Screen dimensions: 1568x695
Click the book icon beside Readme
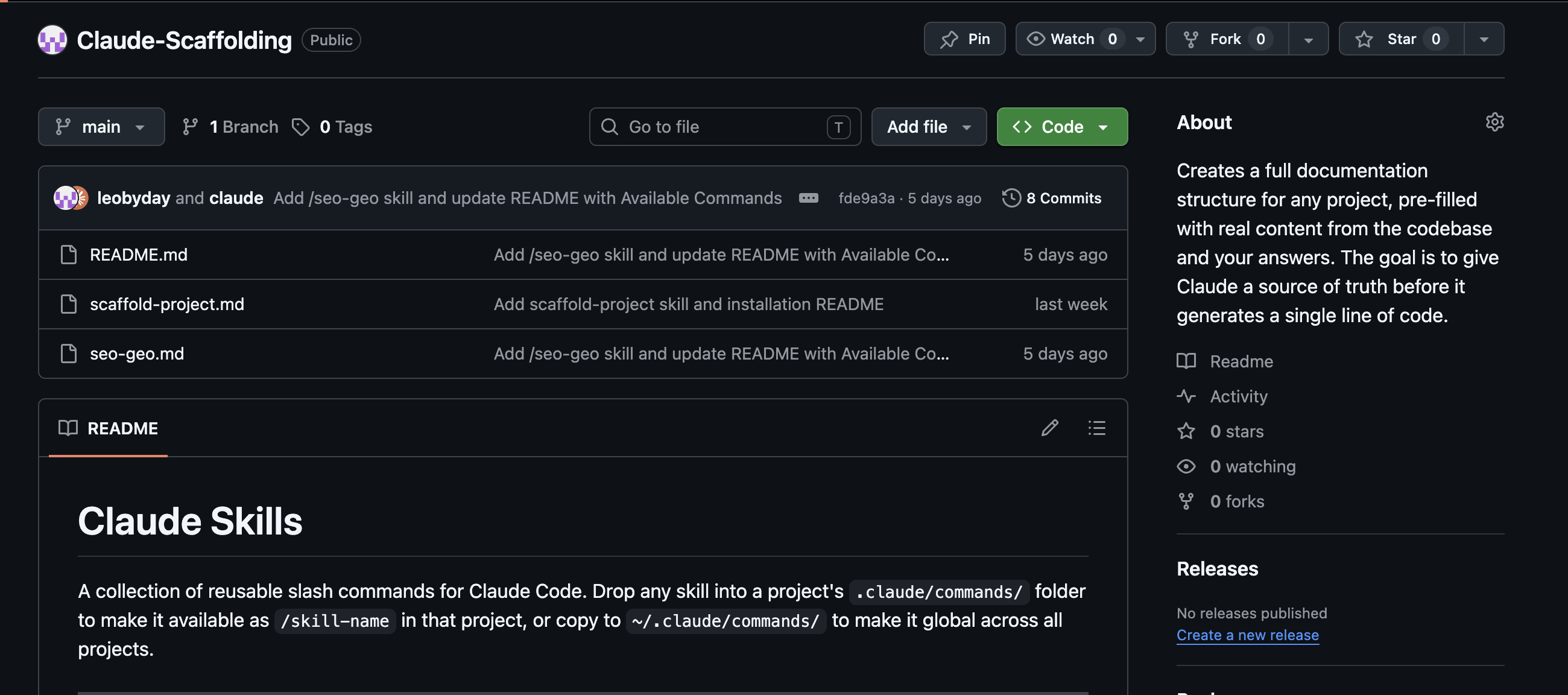point(1186,361)
